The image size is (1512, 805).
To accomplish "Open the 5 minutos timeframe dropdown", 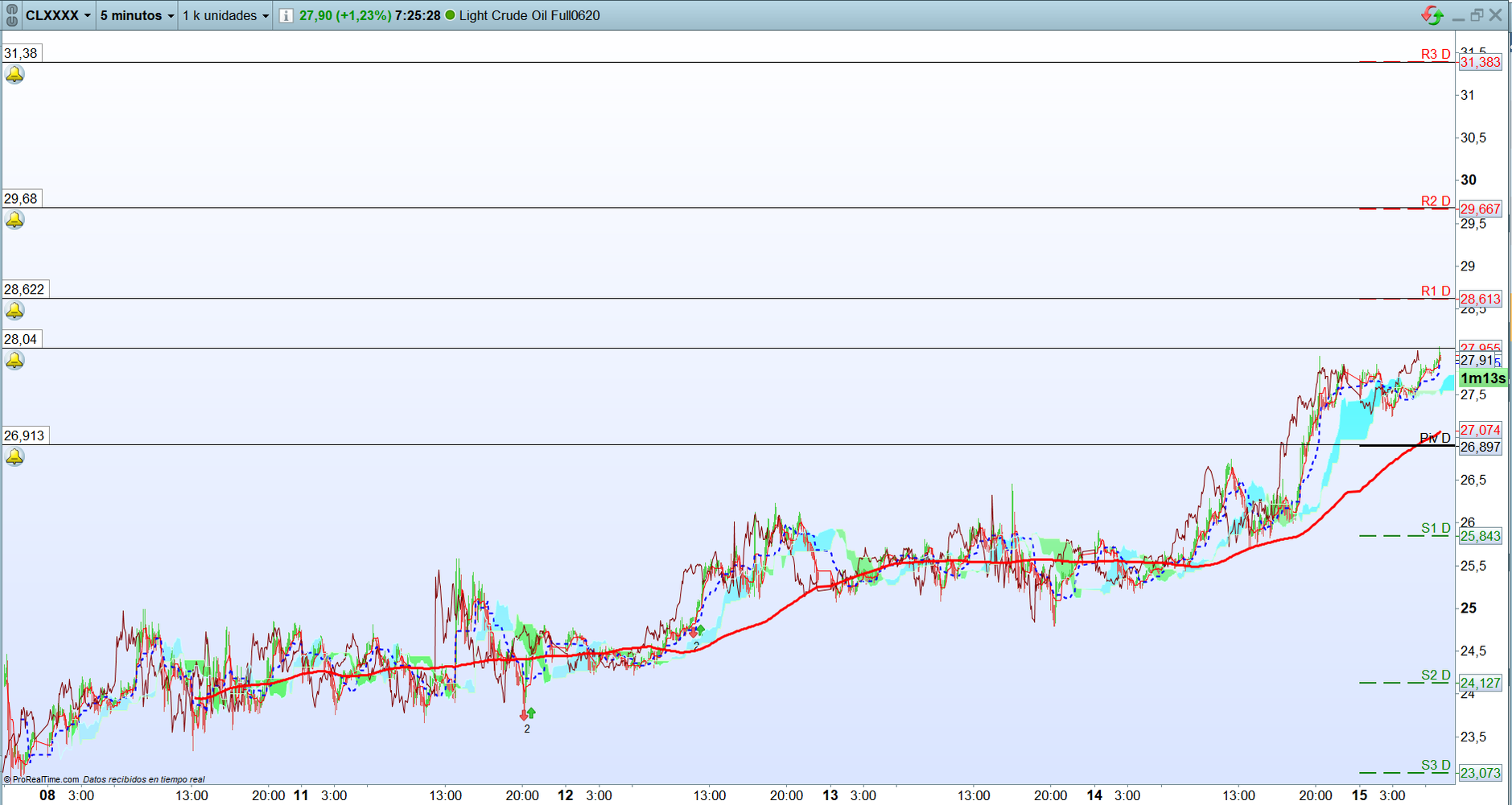I will [x=137, y=15].
